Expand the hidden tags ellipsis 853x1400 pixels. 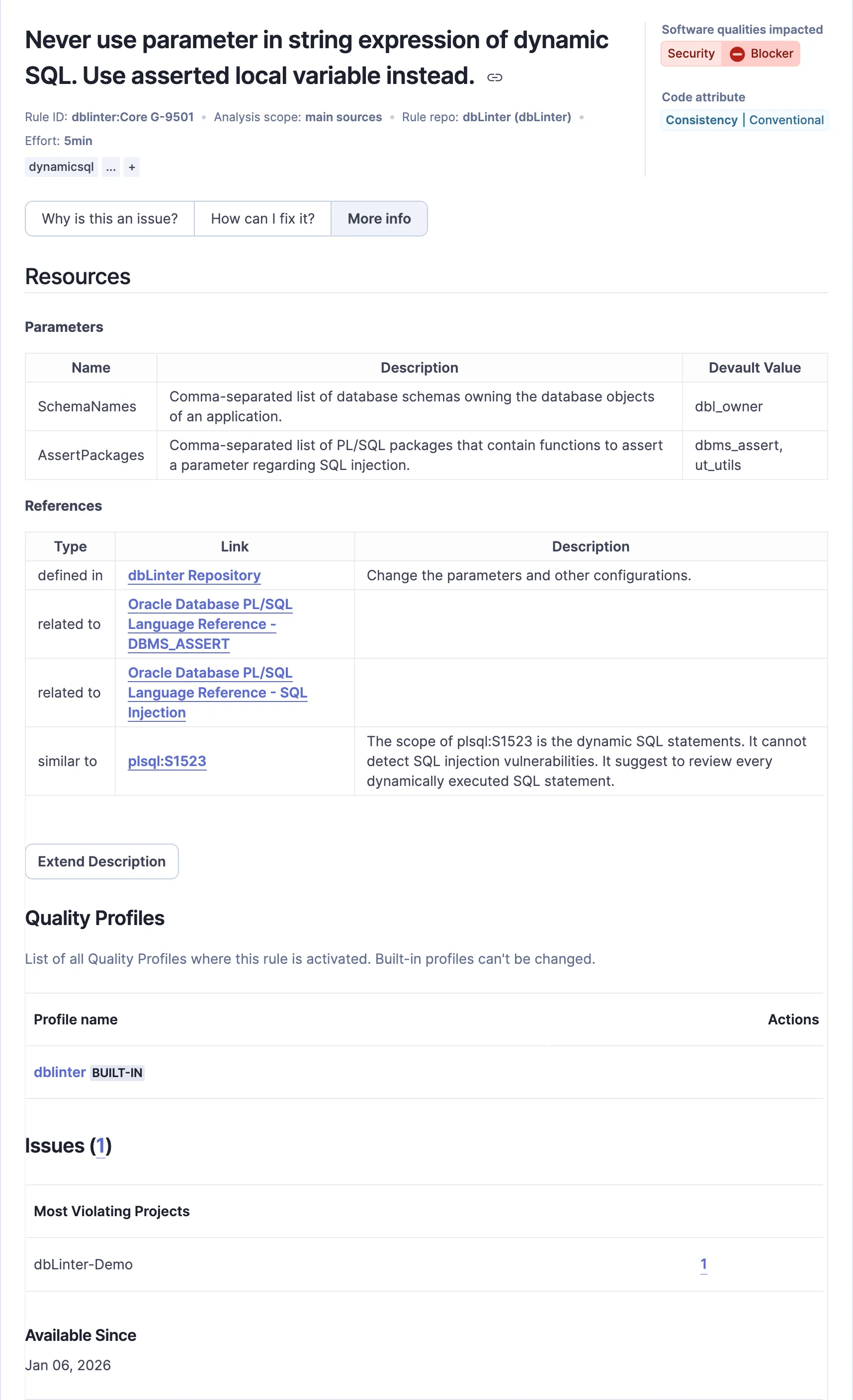point(111,167)
